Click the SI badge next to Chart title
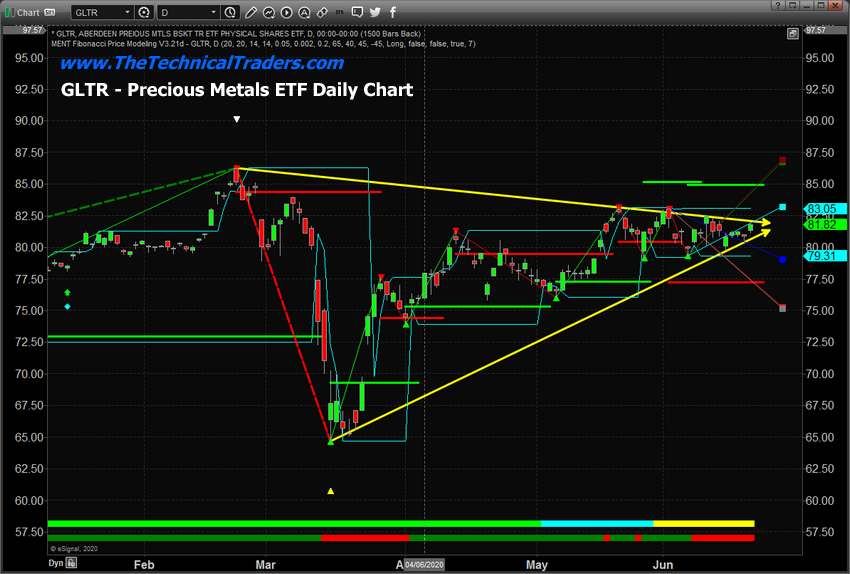Image resolution: width=850 pixels, height=574 pixels. 49,12
